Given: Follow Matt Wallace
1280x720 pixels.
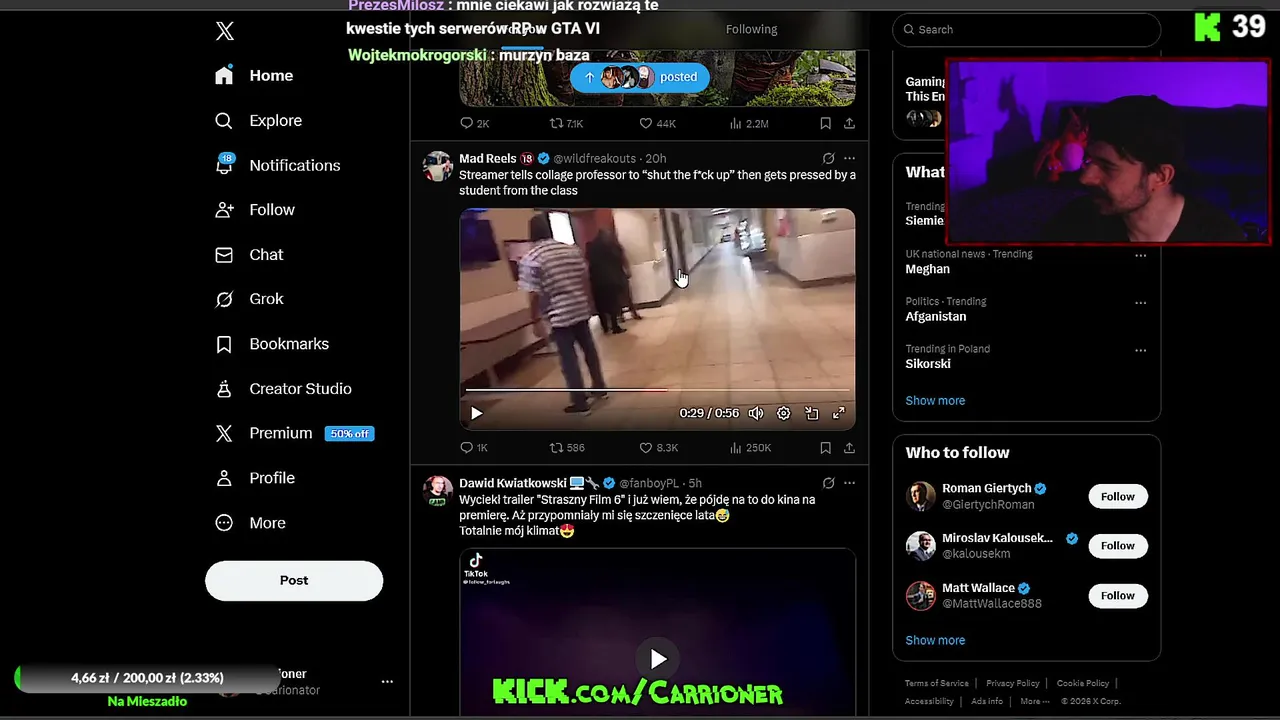Looking at the screenshot, I should 1118,596.
